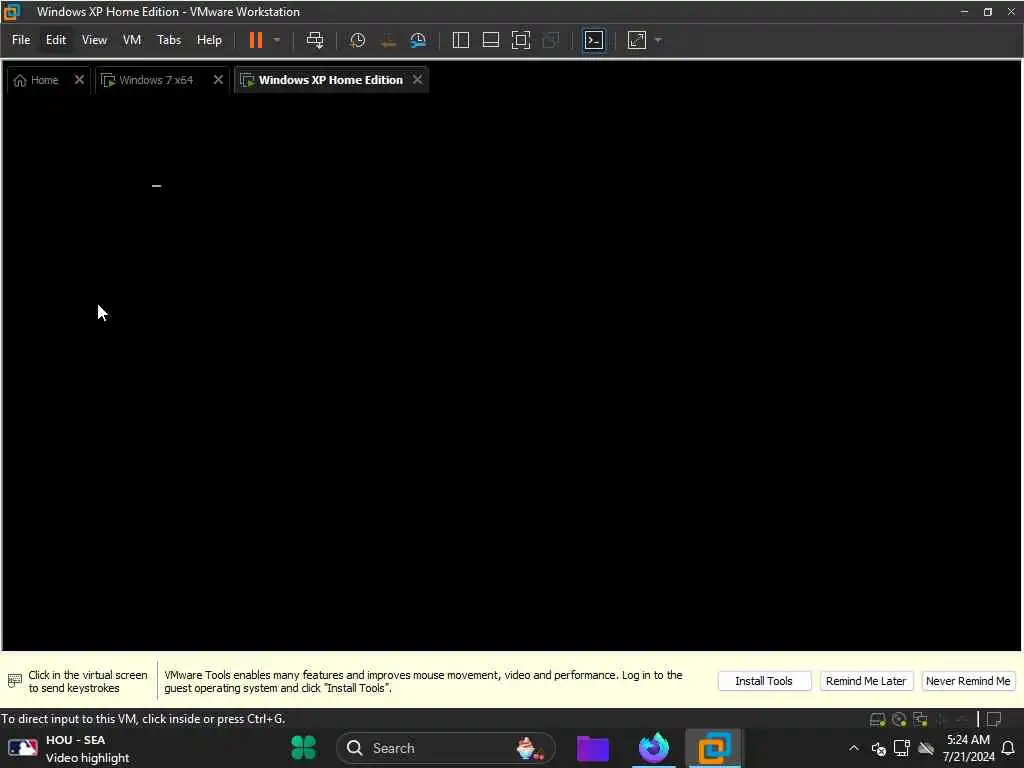The height and width of the screenshot is (768, 1024).
Task: Show hidden system tray icons
Action: (854, 748)
